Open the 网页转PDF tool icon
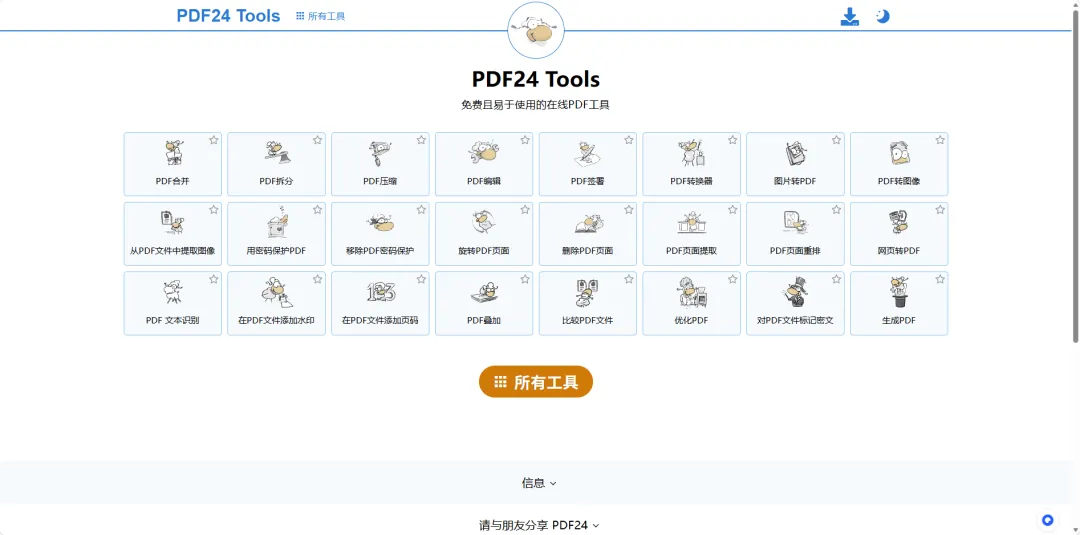 899,222
